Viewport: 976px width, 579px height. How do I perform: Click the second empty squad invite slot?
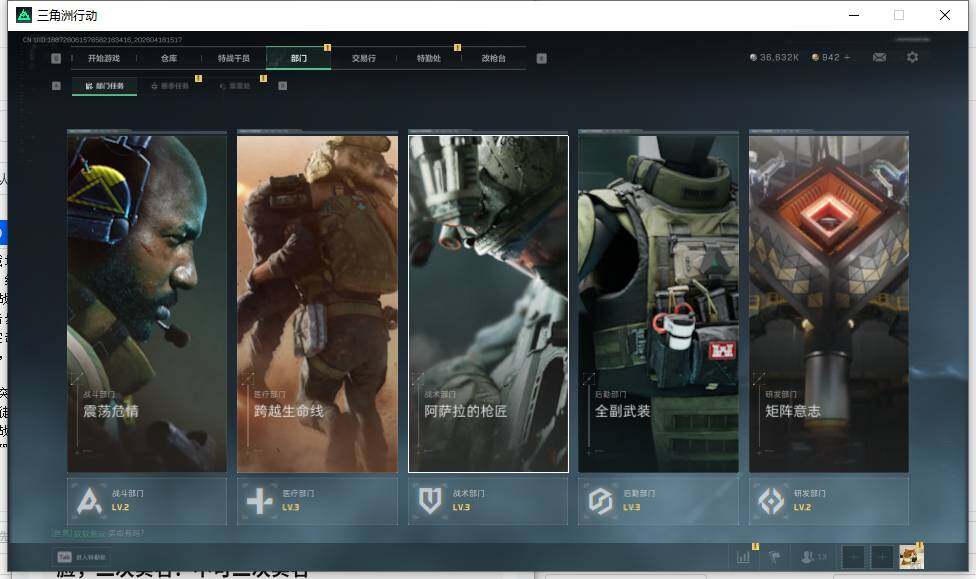(x=882, y=557)
